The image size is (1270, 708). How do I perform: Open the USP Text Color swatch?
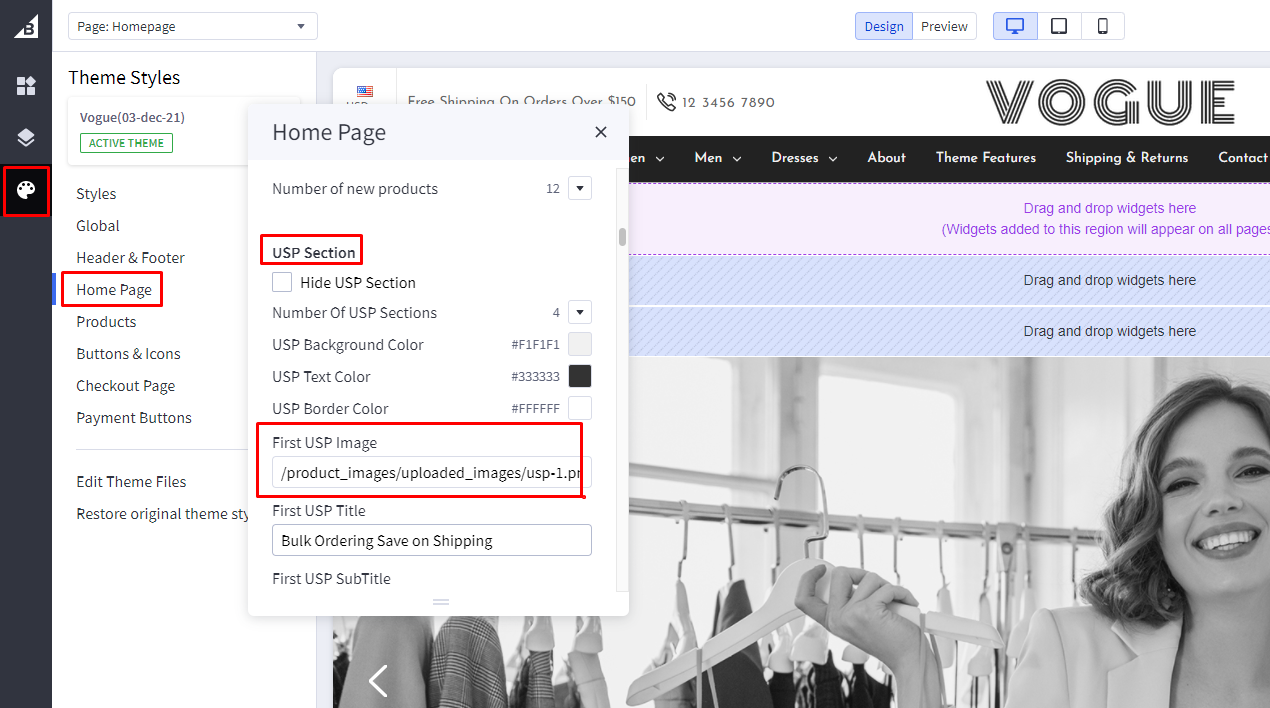(580, 376)
